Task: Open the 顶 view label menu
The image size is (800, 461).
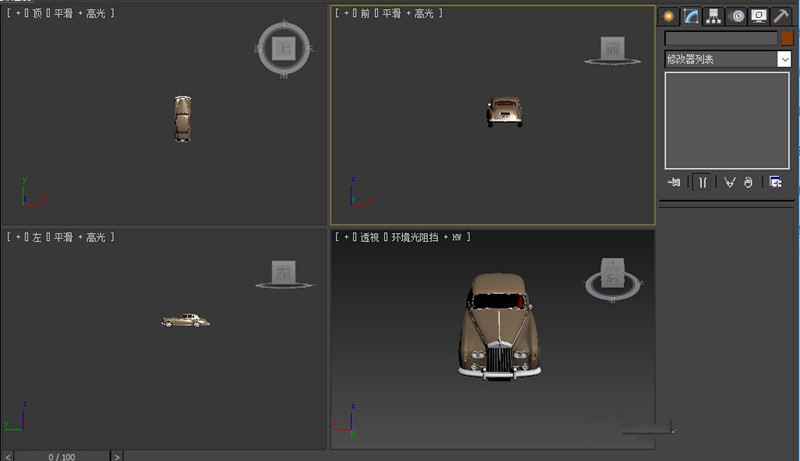Action: tap(37, 13)
